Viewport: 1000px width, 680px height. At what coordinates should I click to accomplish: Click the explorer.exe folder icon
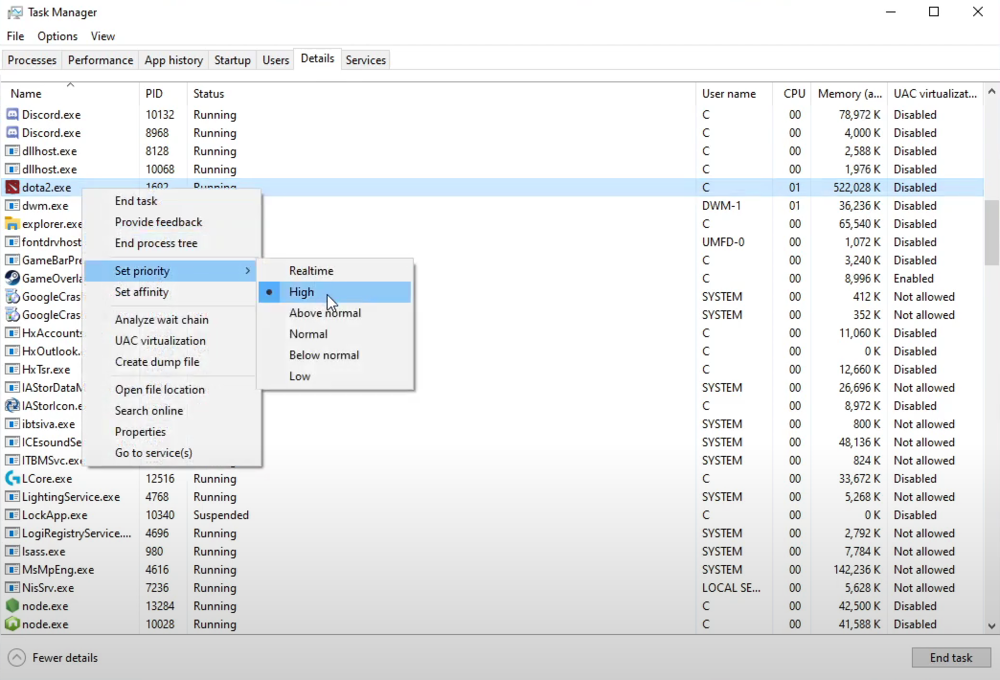(x=13, y=224)
